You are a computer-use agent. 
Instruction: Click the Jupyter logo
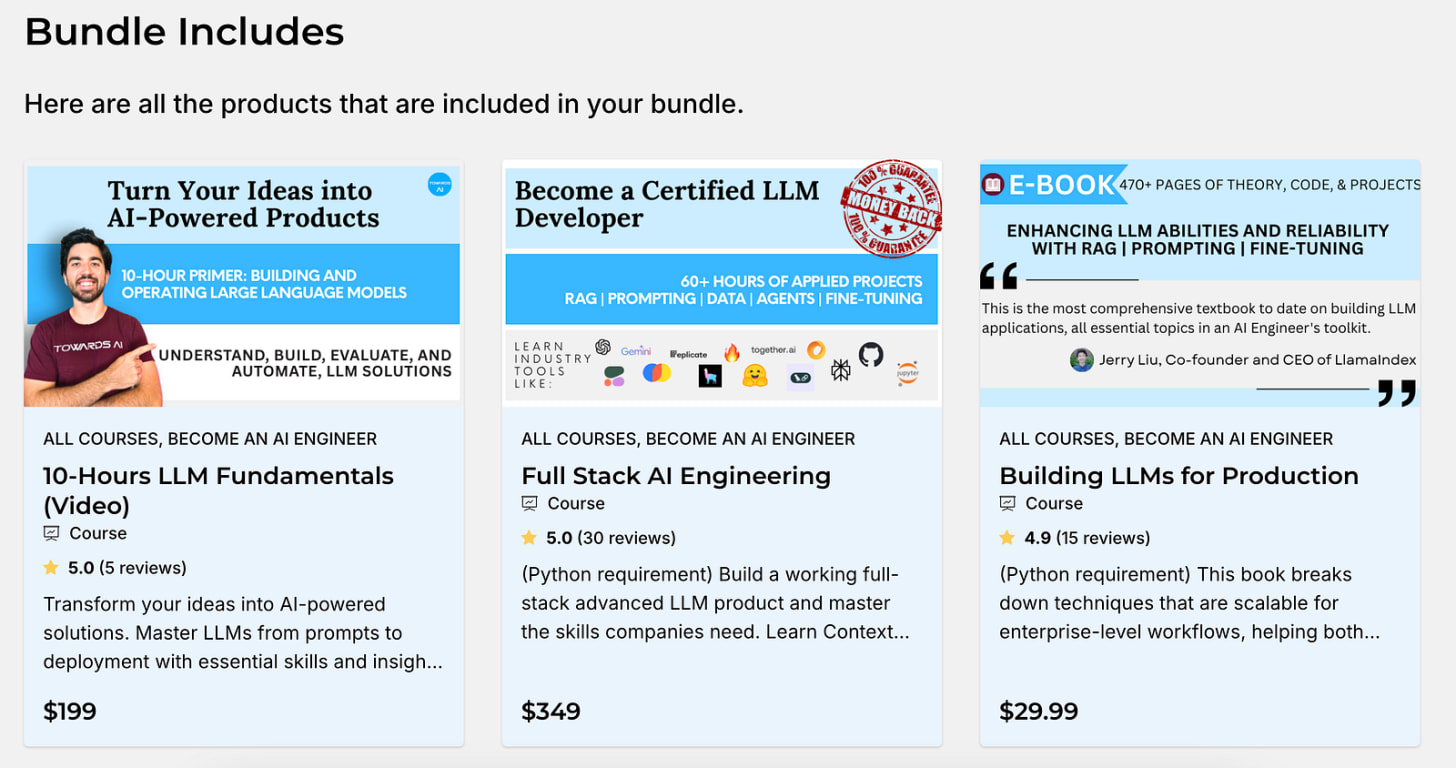pyautogui.click(x=907, y=373)
